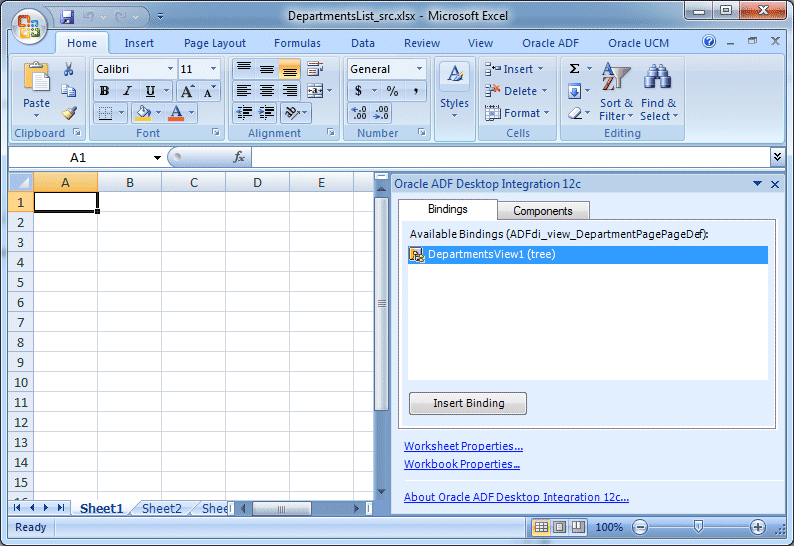Click Merge and Center icon
Viewport: 794px width, 546px height.
tap(315, 91)
